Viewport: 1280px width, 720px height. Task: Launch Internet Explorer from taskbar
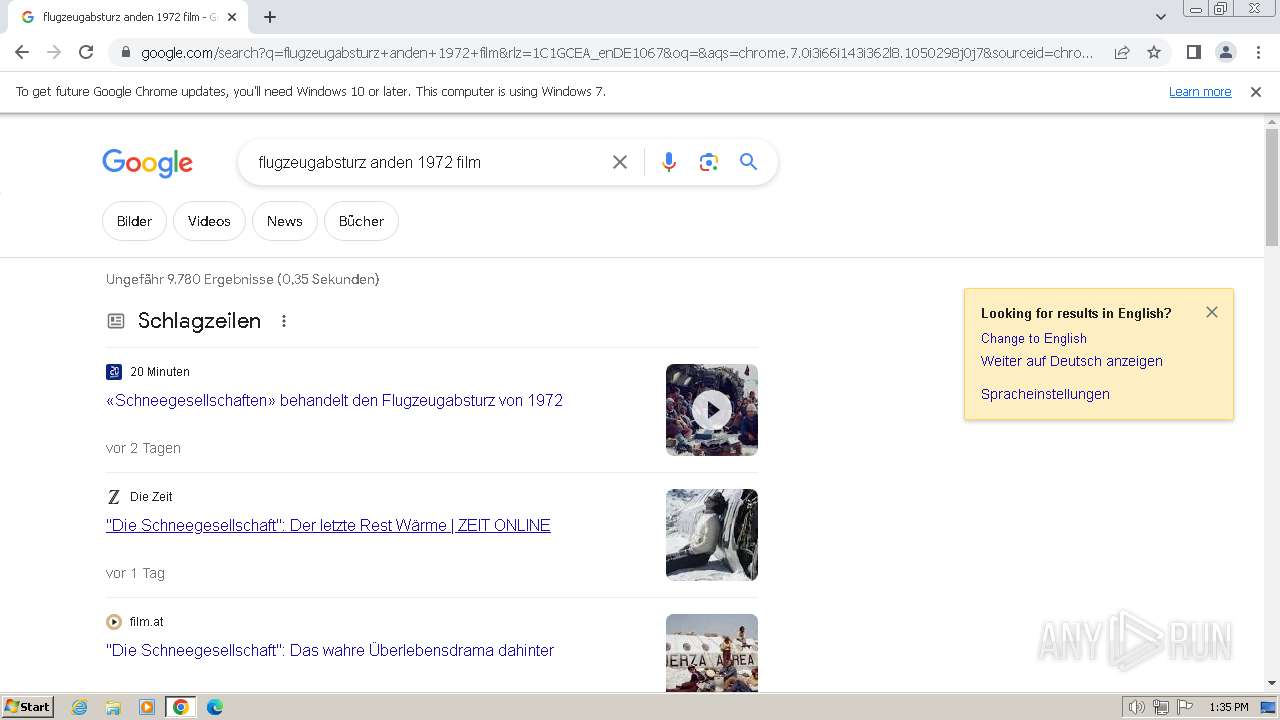click(80, 707)
